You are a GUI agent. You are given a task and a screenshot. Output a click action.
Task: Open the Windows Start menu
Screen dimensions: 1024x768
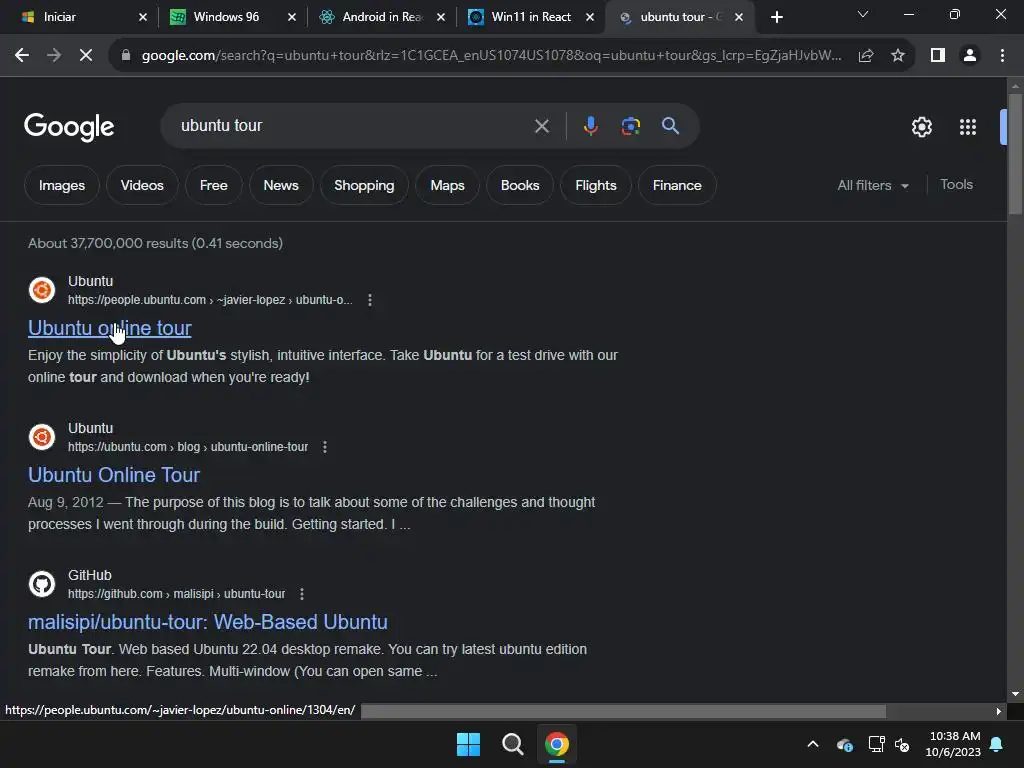coord(468,744)
